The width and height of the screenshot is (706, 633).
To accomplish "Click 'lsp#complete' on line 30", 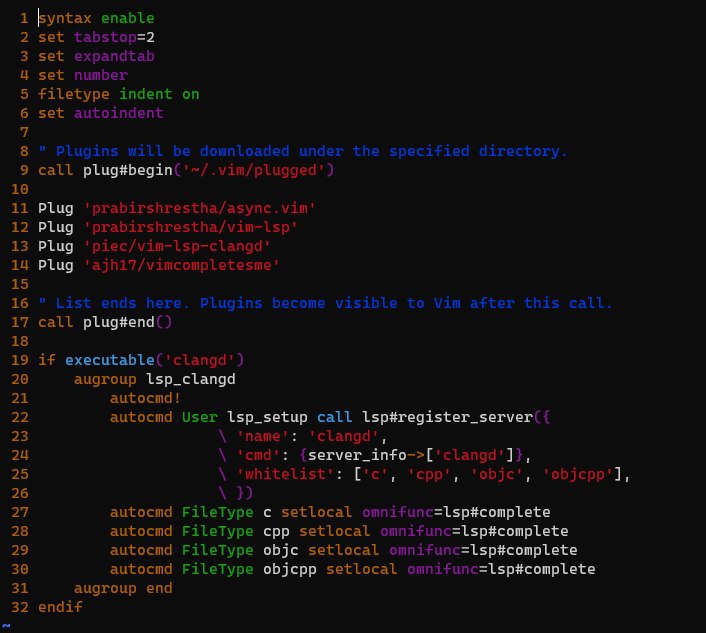I will point(542,570).
